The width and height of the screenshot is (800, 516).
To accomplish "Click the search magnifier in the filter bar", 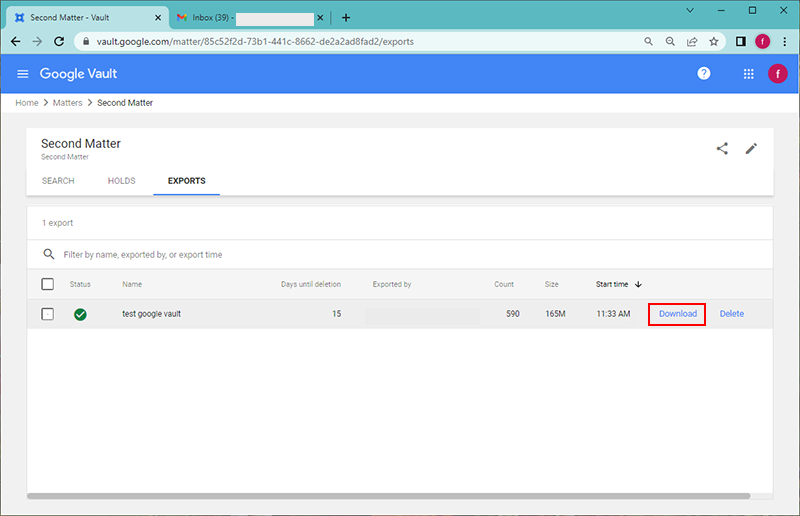I will pos(48,254).
